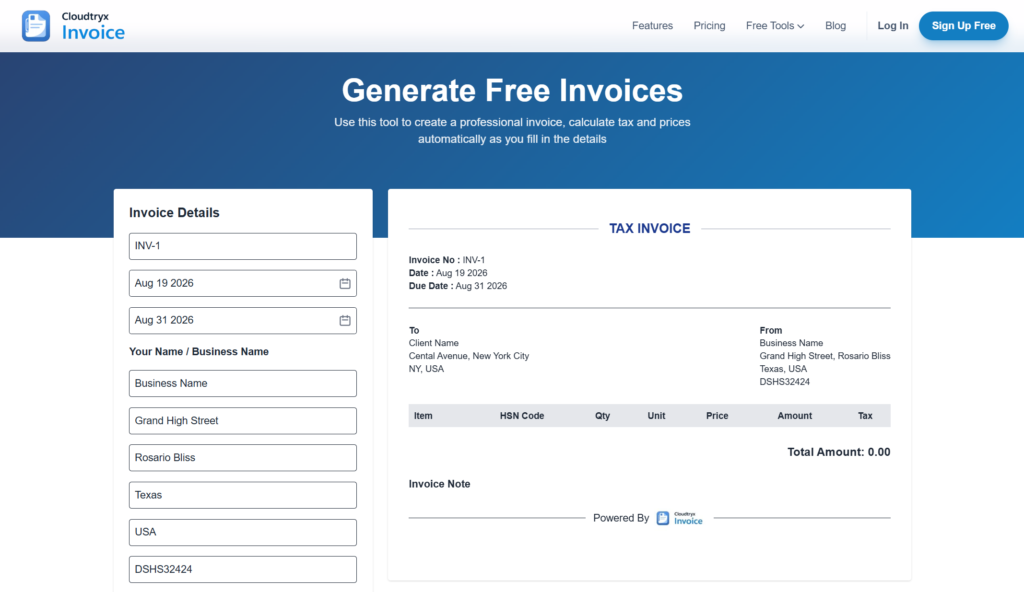Click the Cloudtryx Invoice brand text
1024x592 pixels.
[x=93, y=27]
